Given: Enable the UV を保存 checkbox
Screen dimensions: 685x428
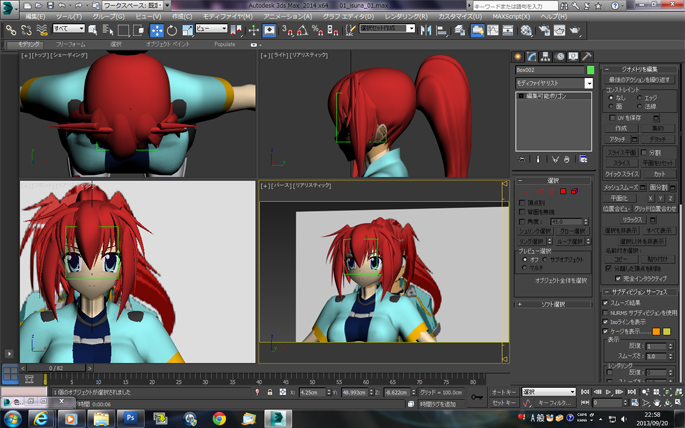Looking at the screenshot, I should click(x=612, y=118).
